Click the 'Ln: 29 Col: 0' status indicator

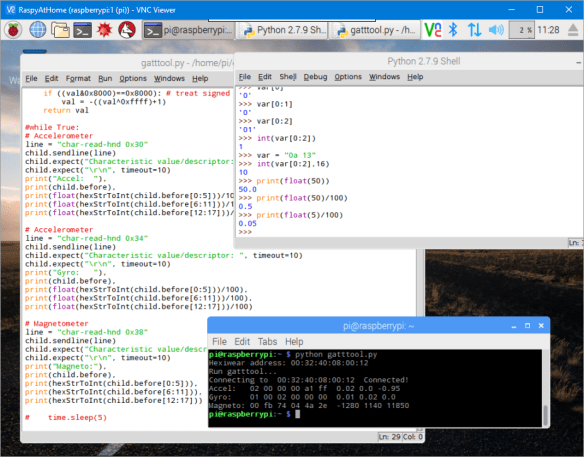click(x=401, y=437)
